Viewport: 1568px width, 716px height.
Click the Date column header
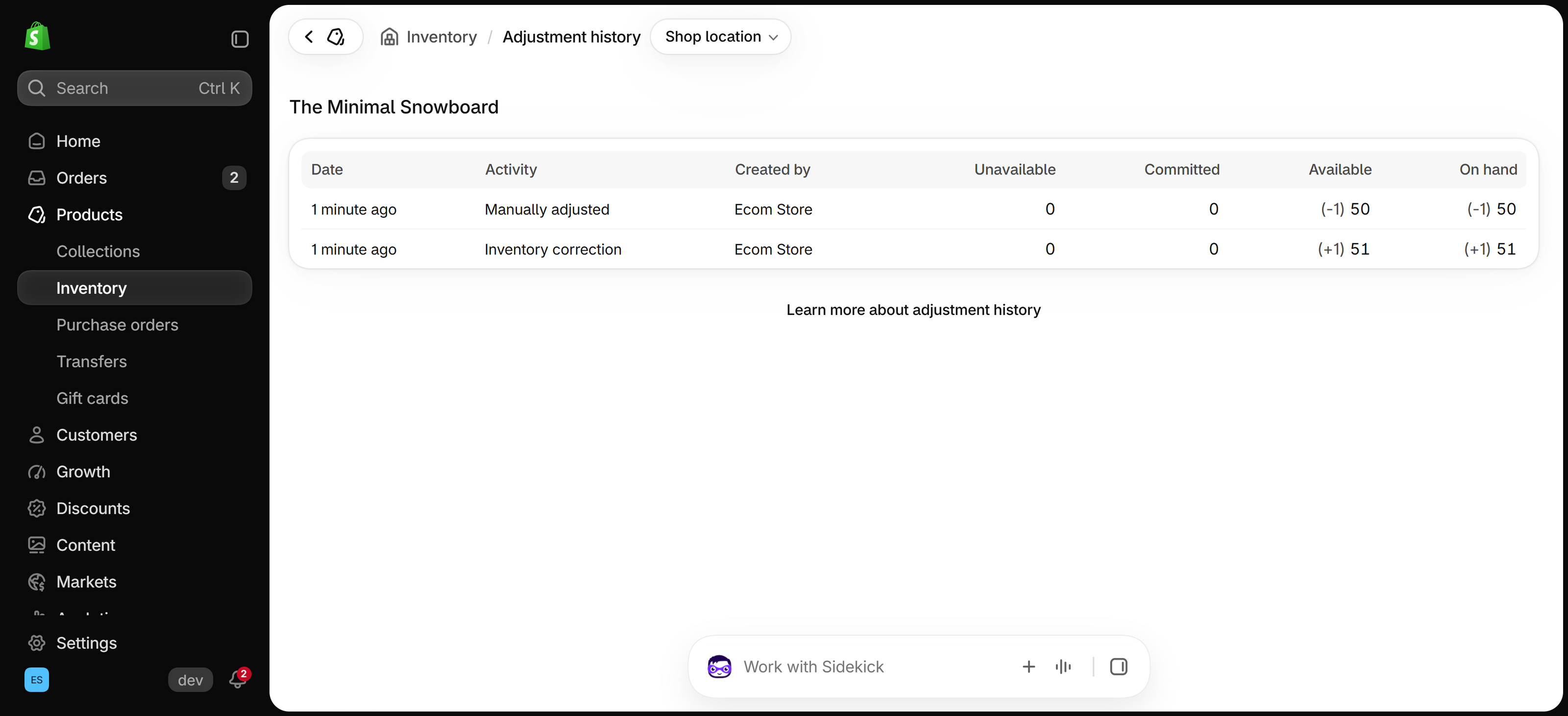tap(327, 170)
